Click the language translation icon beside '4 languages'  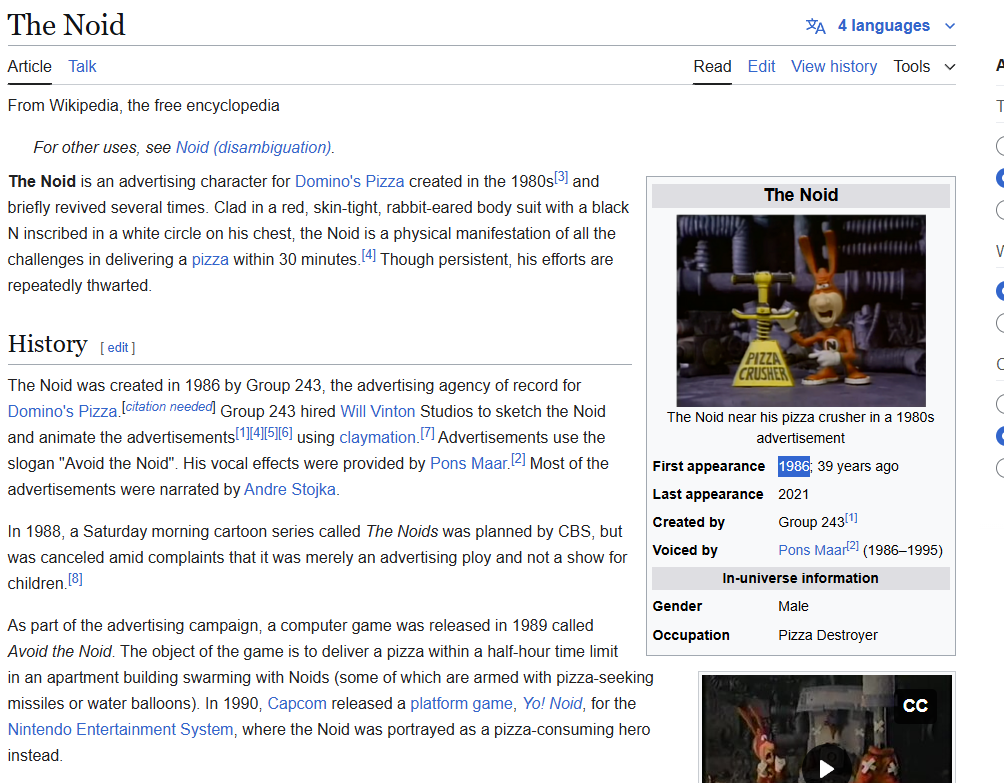coord(815,26)
